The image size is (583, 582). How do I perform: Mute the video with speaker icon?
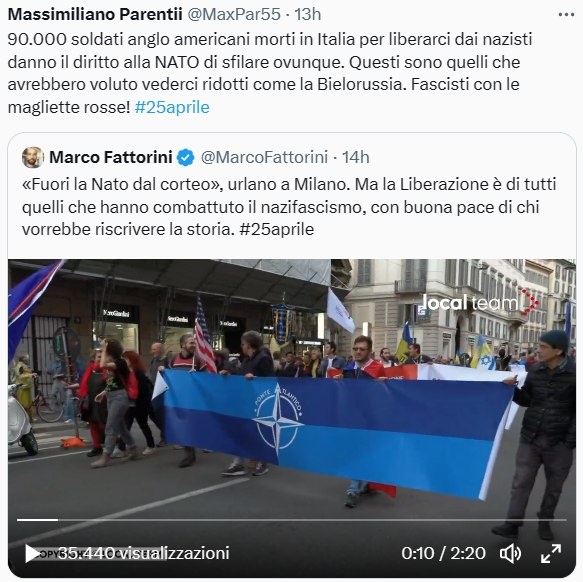tap(510, 553)
